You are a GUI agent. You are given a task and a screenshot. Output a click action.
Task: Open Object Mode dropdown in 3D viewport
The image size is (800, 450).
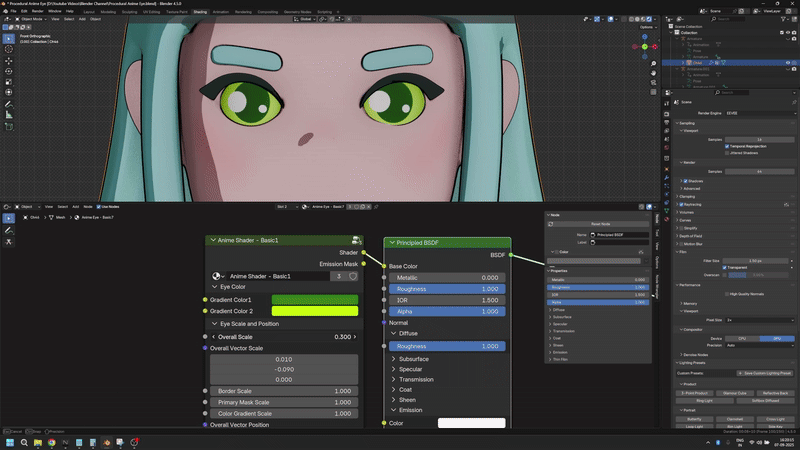point(31,19)
